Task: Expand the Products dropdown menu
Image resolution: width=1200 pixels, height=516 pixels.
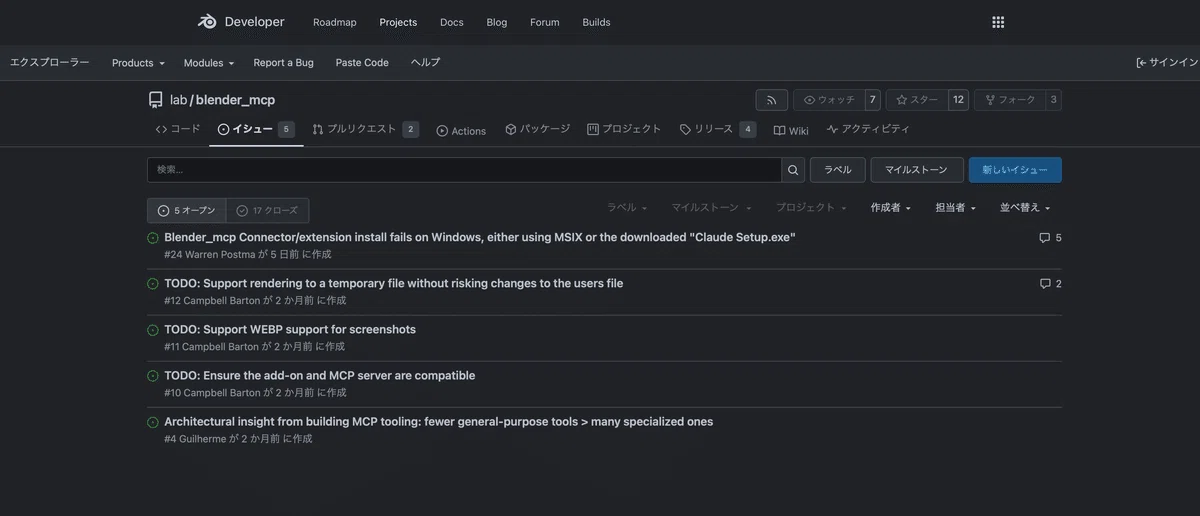Action: point(138,62)
